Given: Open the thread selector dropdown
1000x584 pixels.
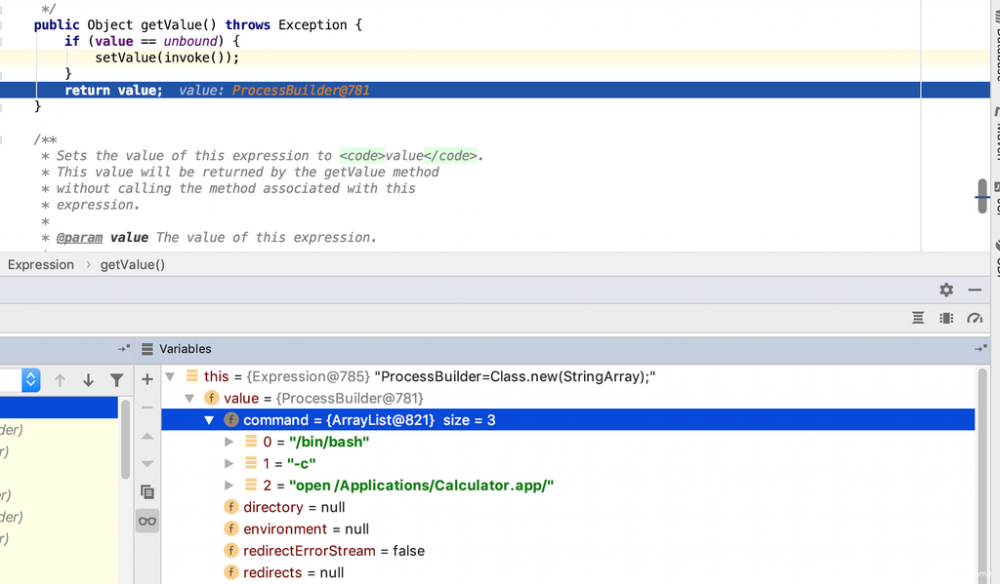Looking at the screenshot, I should 30,380.
